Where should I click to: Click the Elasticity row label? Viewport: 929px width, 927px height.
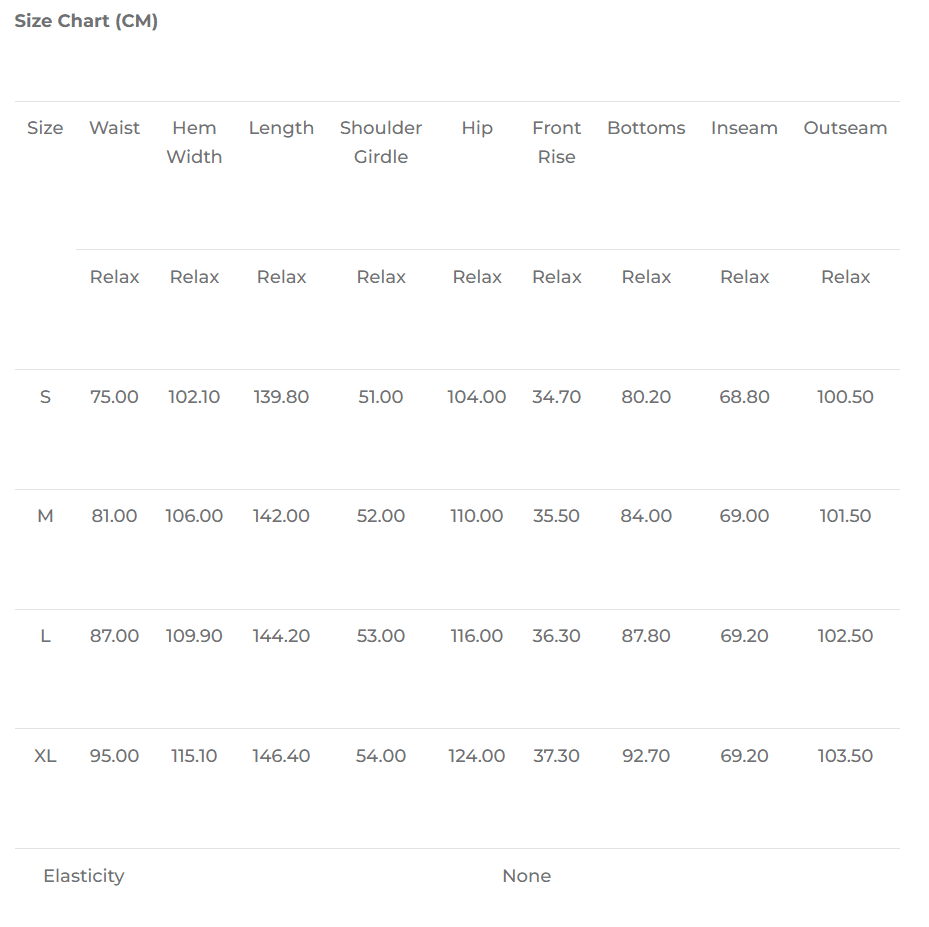point(84,876)
